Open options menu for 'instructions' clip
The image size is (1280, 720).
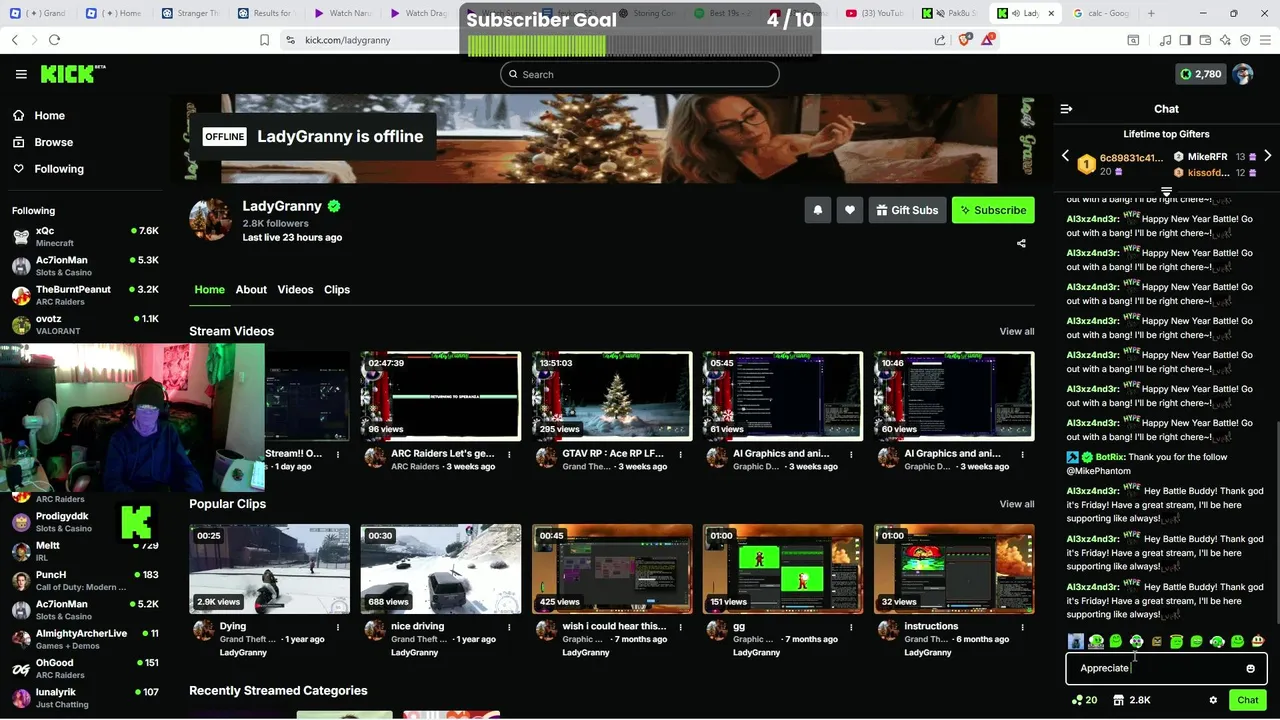tap(1022, 627)
